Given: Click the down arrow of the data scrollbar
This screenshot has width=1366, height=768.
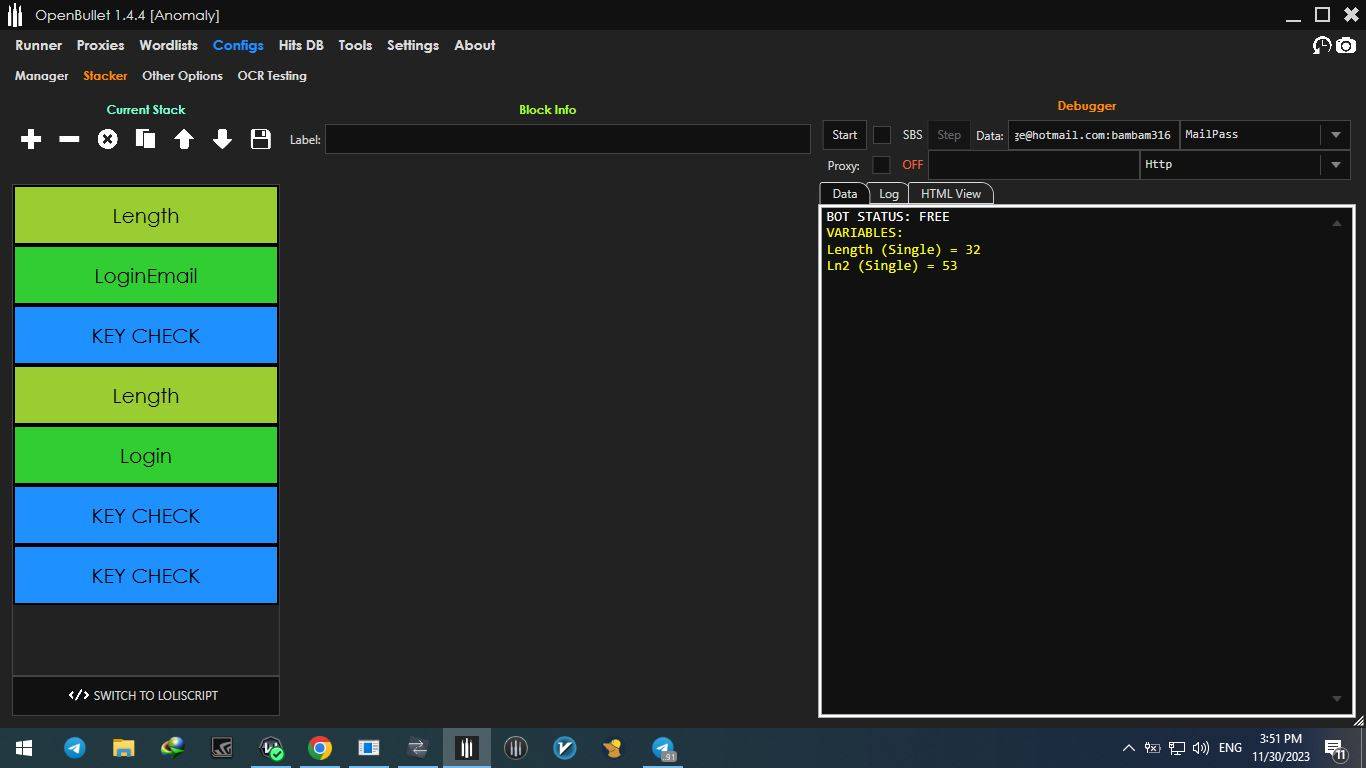Looking at the screenshot, I should coord(1337,699).
